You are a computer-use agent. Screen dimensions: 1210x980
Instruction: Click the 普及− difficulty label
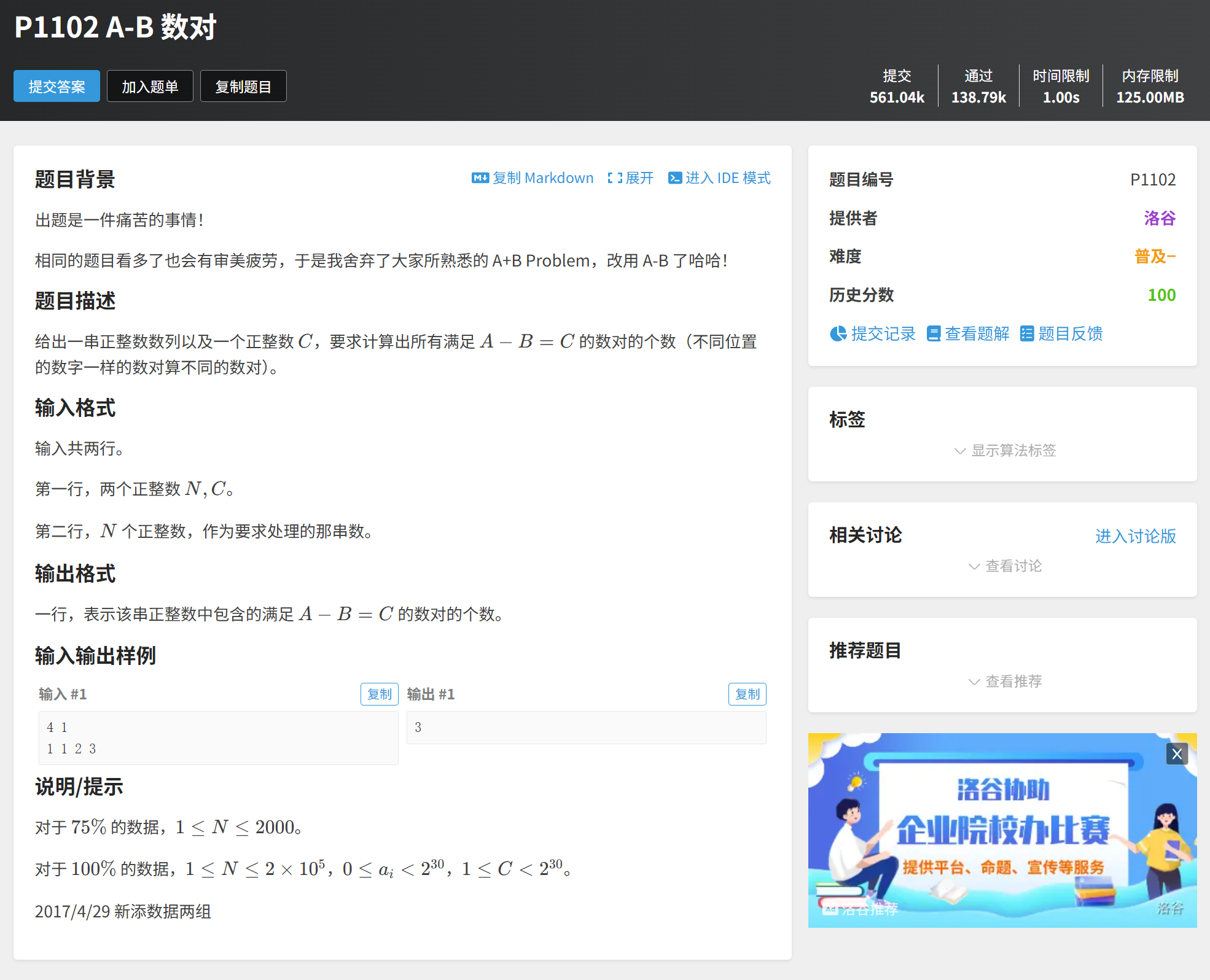[1154, 257]
